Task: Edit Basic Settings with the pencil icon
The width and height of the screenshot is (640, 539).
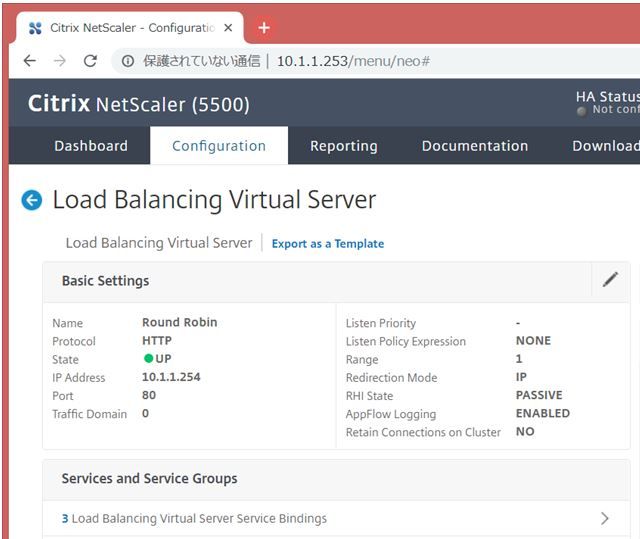Action: click(x=610, y=279)
